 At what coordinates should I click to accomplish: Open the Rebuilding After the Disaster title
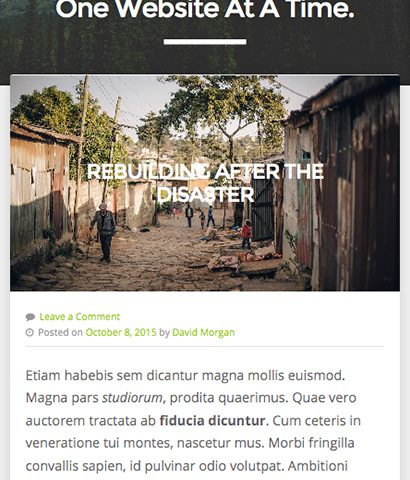tap(205, 183)
